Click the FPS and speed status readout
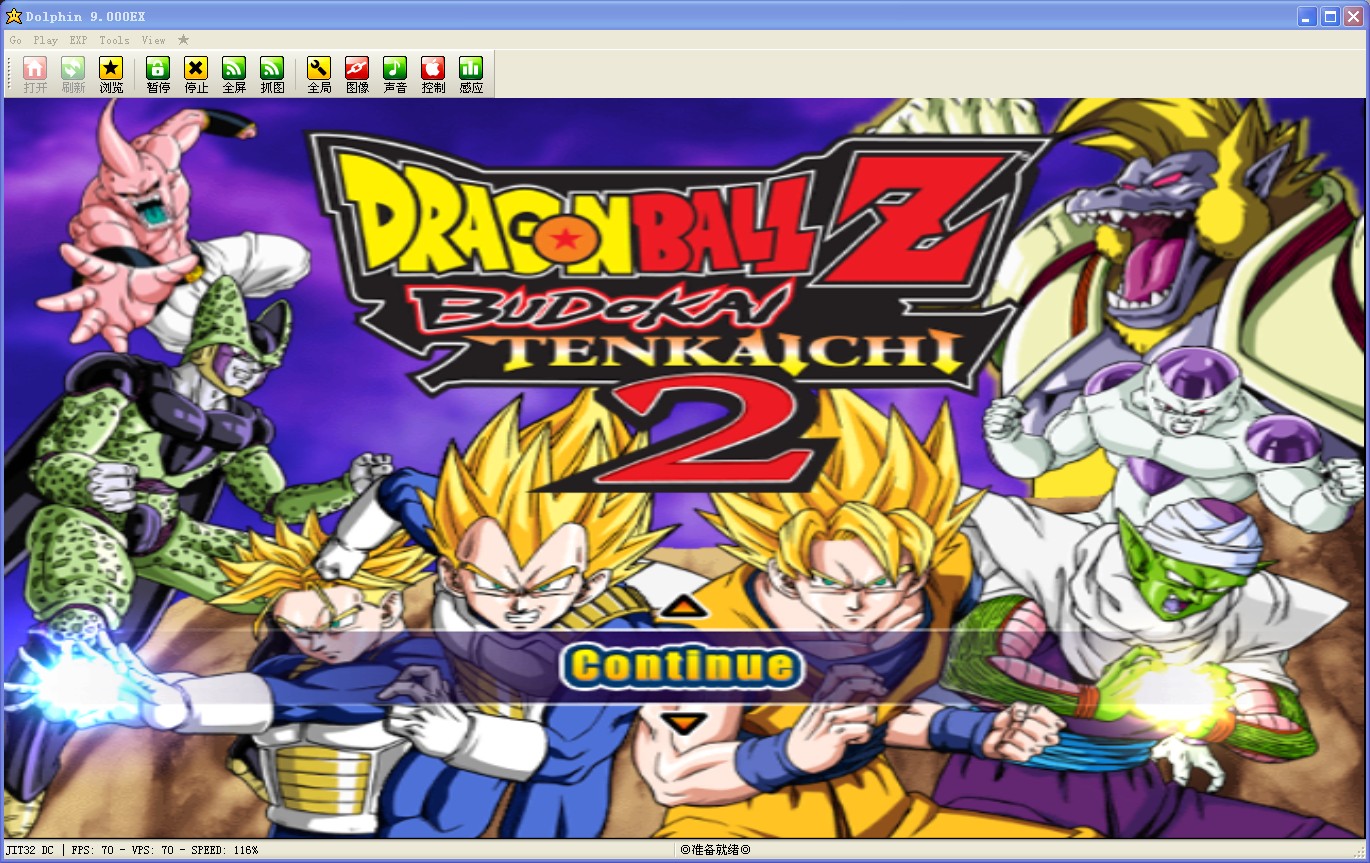 click(x=165, y=850)
